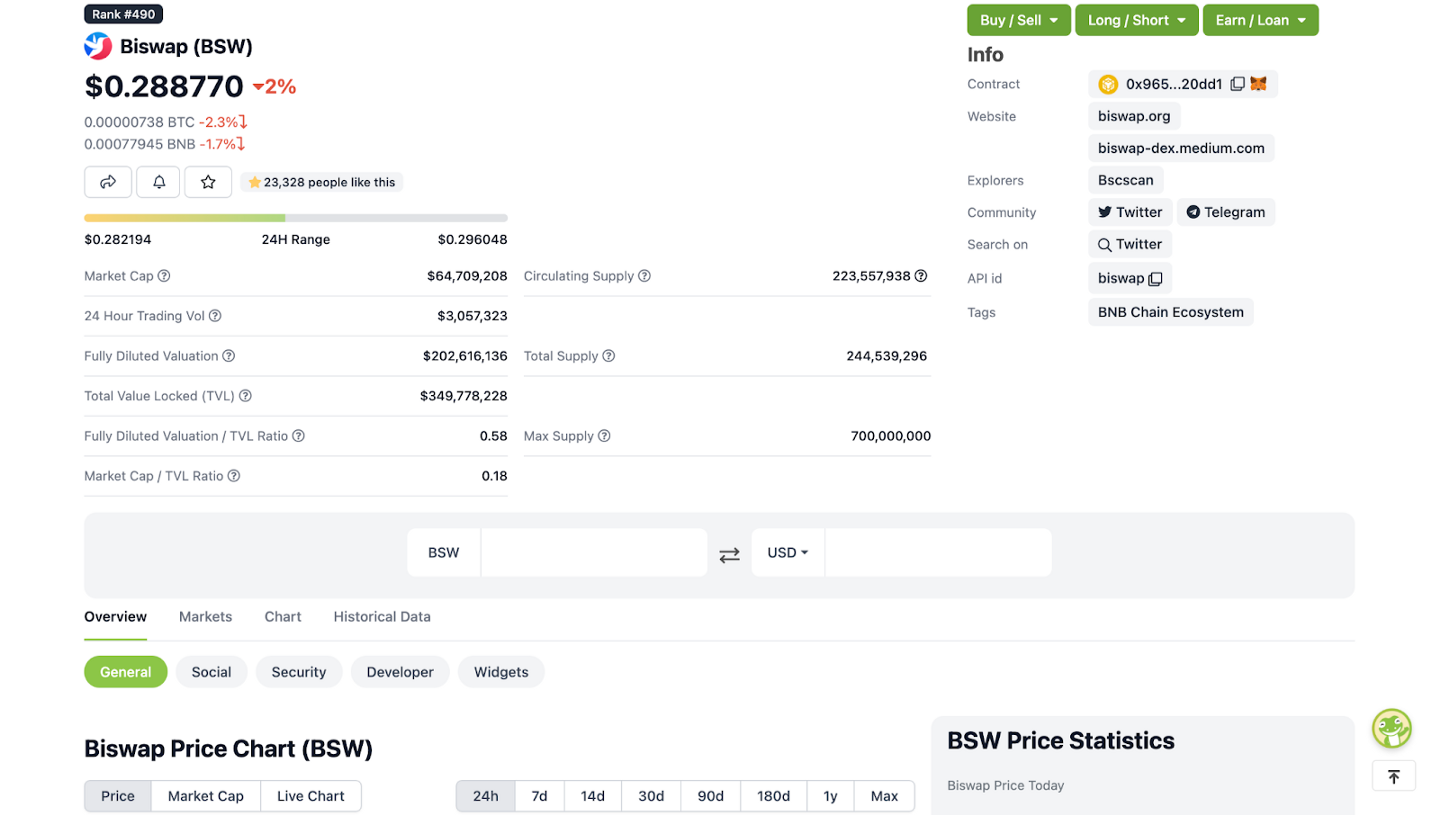Switch to the Chart tab
1440x815 pixels.
coord(283,617)
